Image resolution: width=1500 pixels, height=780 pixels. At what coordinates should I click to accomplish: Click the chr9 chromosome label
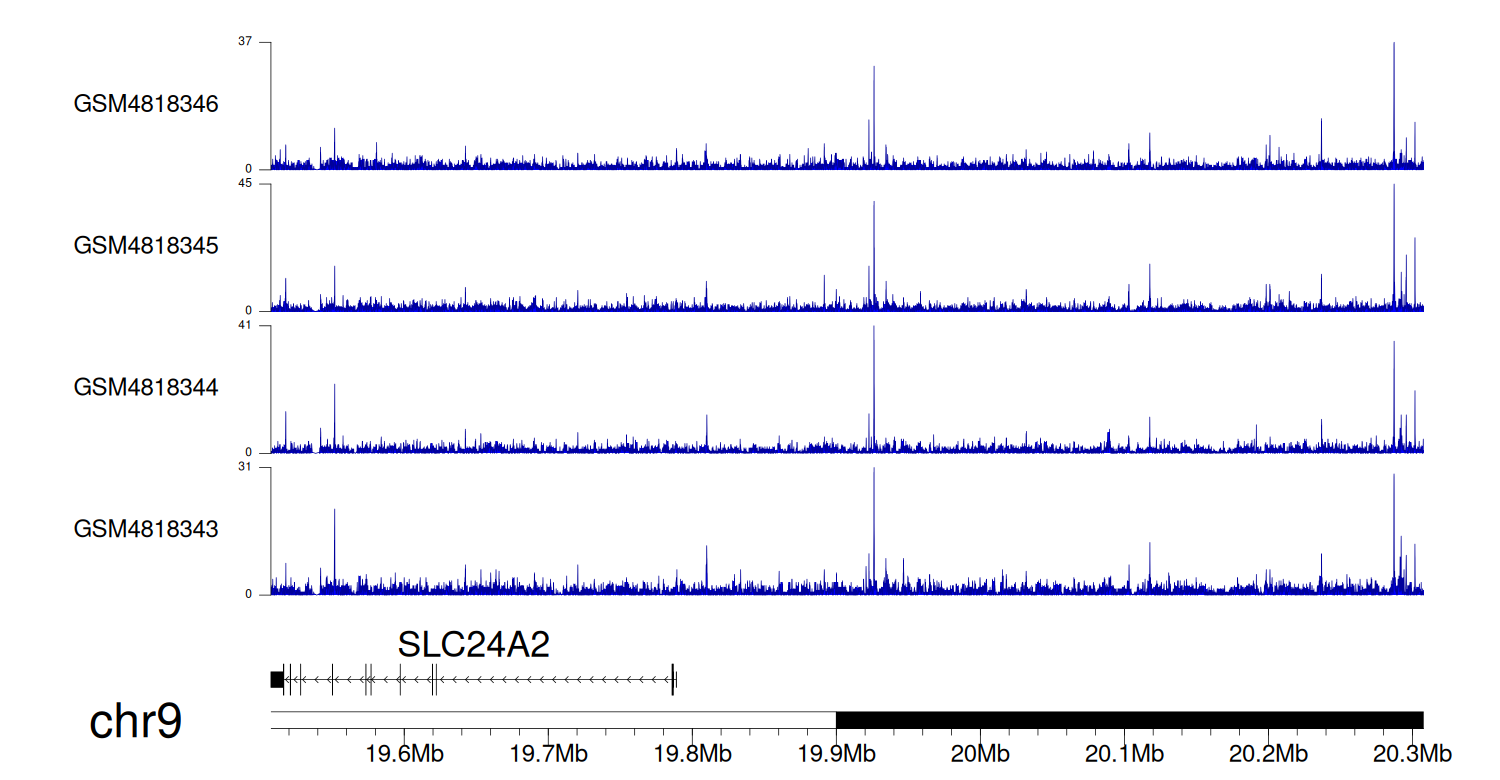pos(136,722)
